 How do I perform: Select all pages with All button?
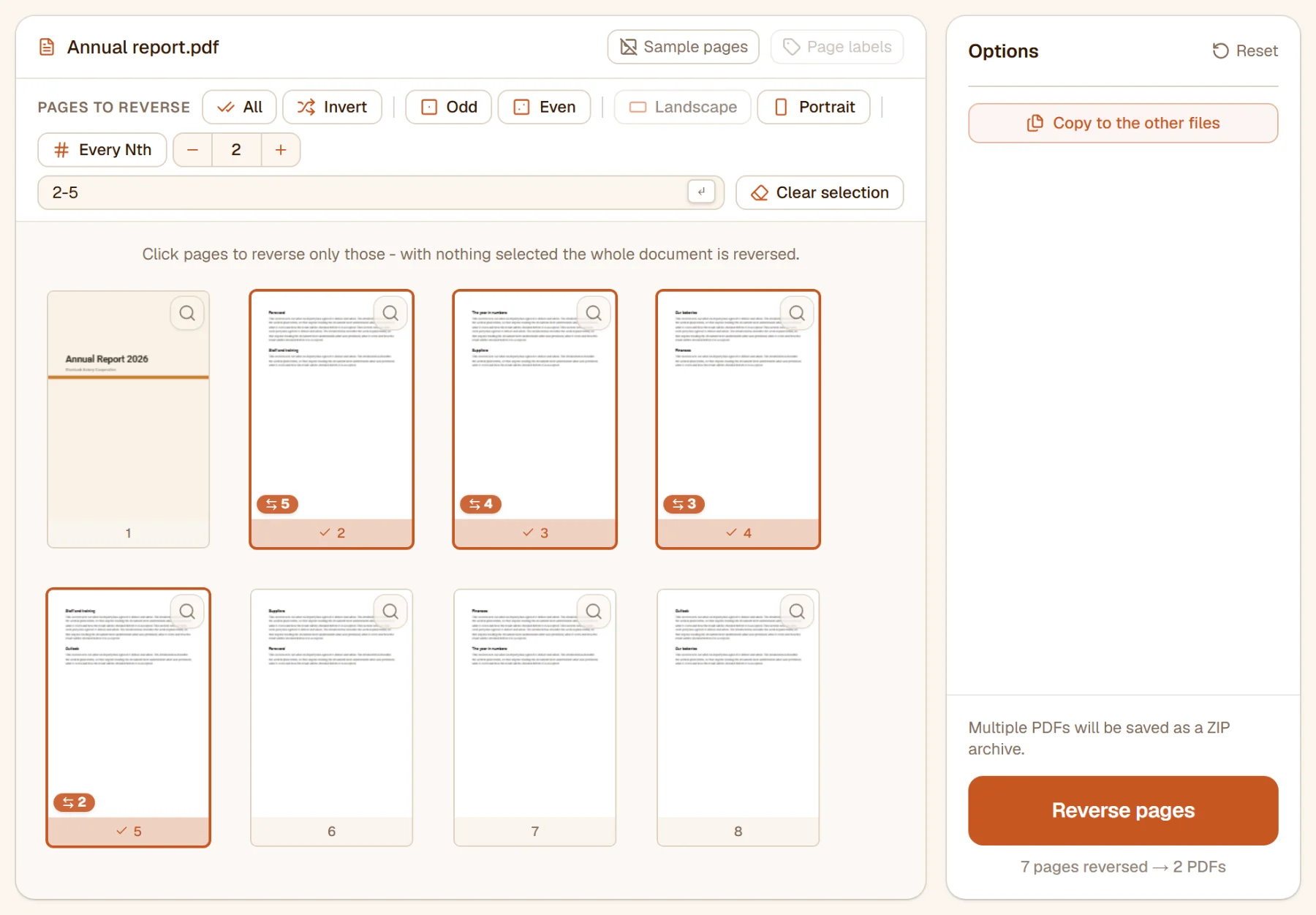tap(239, 107)
